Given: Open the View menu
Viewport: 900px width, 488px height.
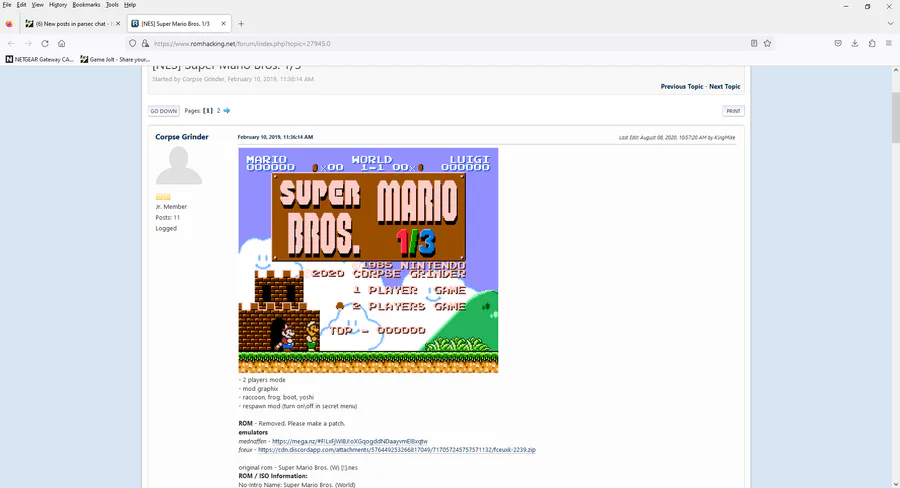Looking at the screenshot, I should 37,5.
